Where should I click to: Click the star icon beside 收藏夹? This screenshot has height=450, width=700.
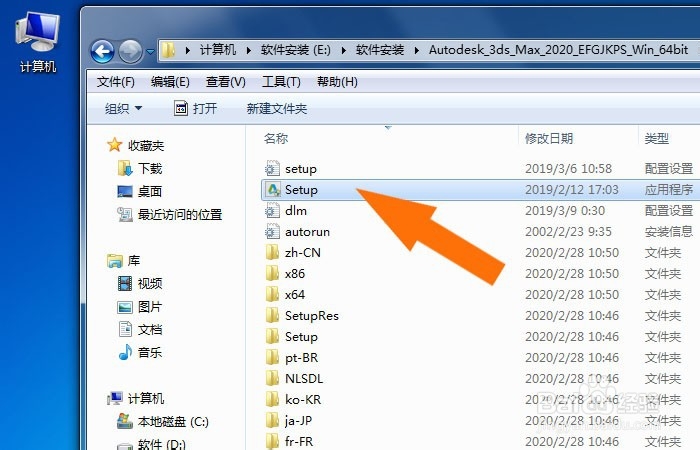click(x=115, y=145)
